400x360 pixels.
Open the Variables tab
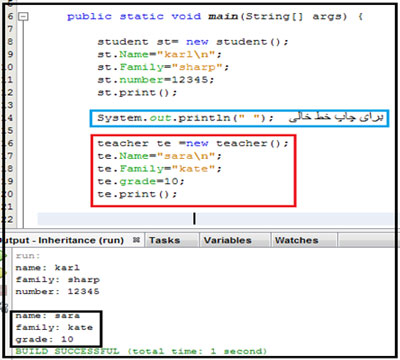228,240
